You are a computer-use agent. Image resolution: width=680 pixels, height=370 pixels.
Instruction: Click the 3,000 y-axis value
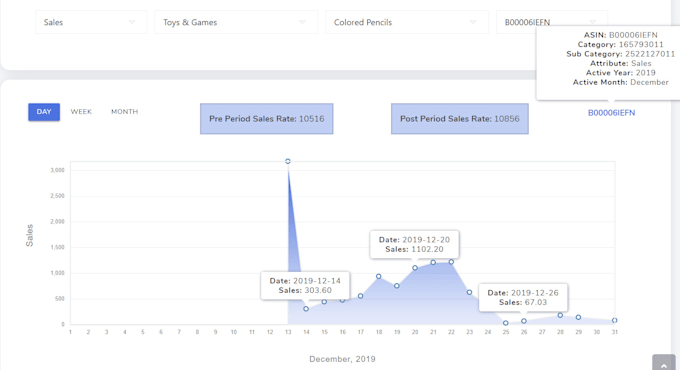[x=57, y=170]
